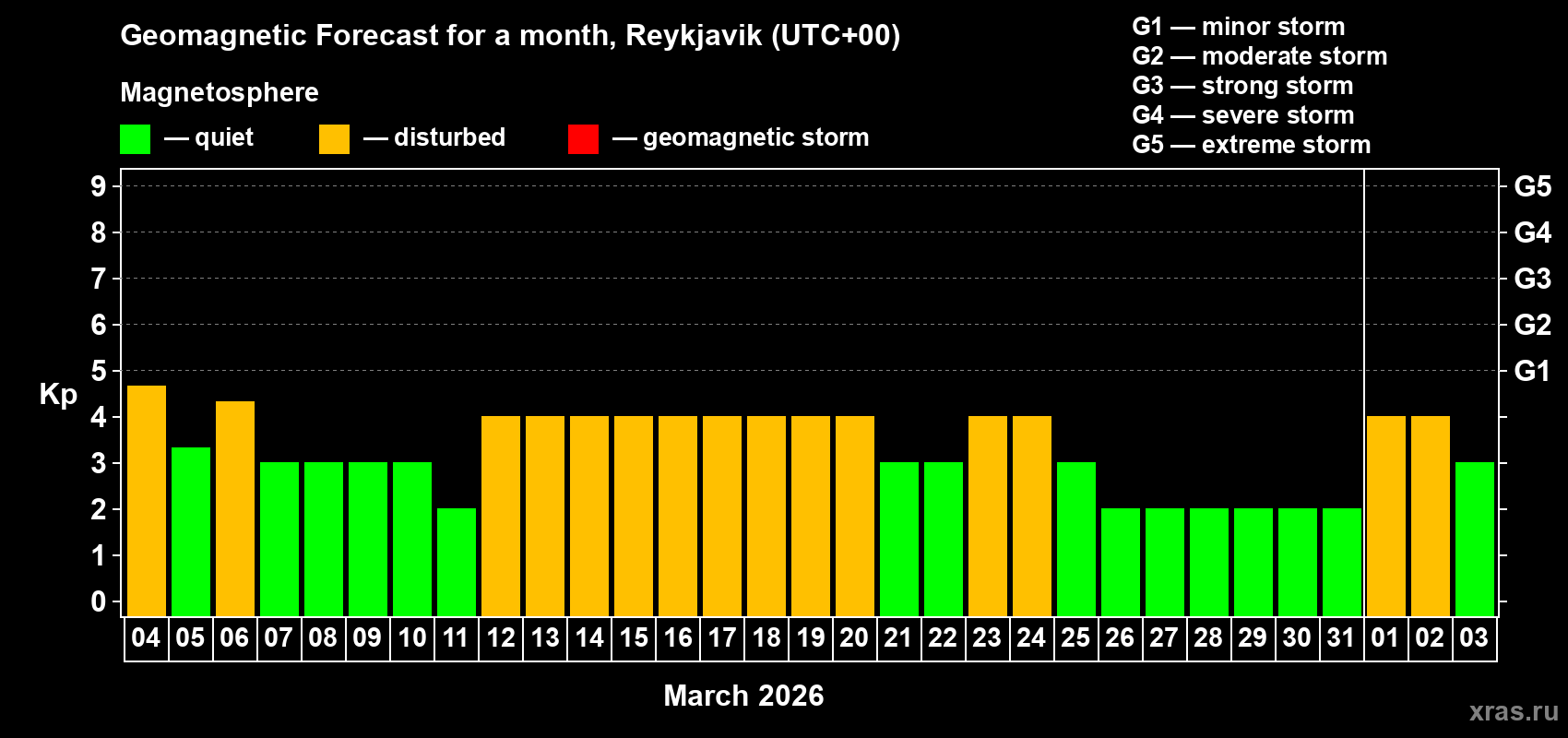Select the bar for day 25
The height and width of the screenshot is (738, 1568).
pyautogui.click(x=1076, y=539)
